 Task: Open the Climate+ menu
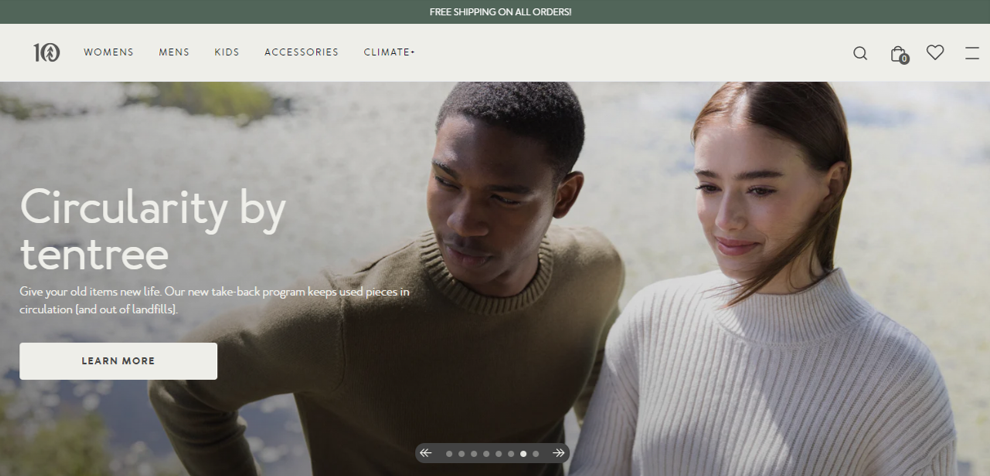(389, 52)
